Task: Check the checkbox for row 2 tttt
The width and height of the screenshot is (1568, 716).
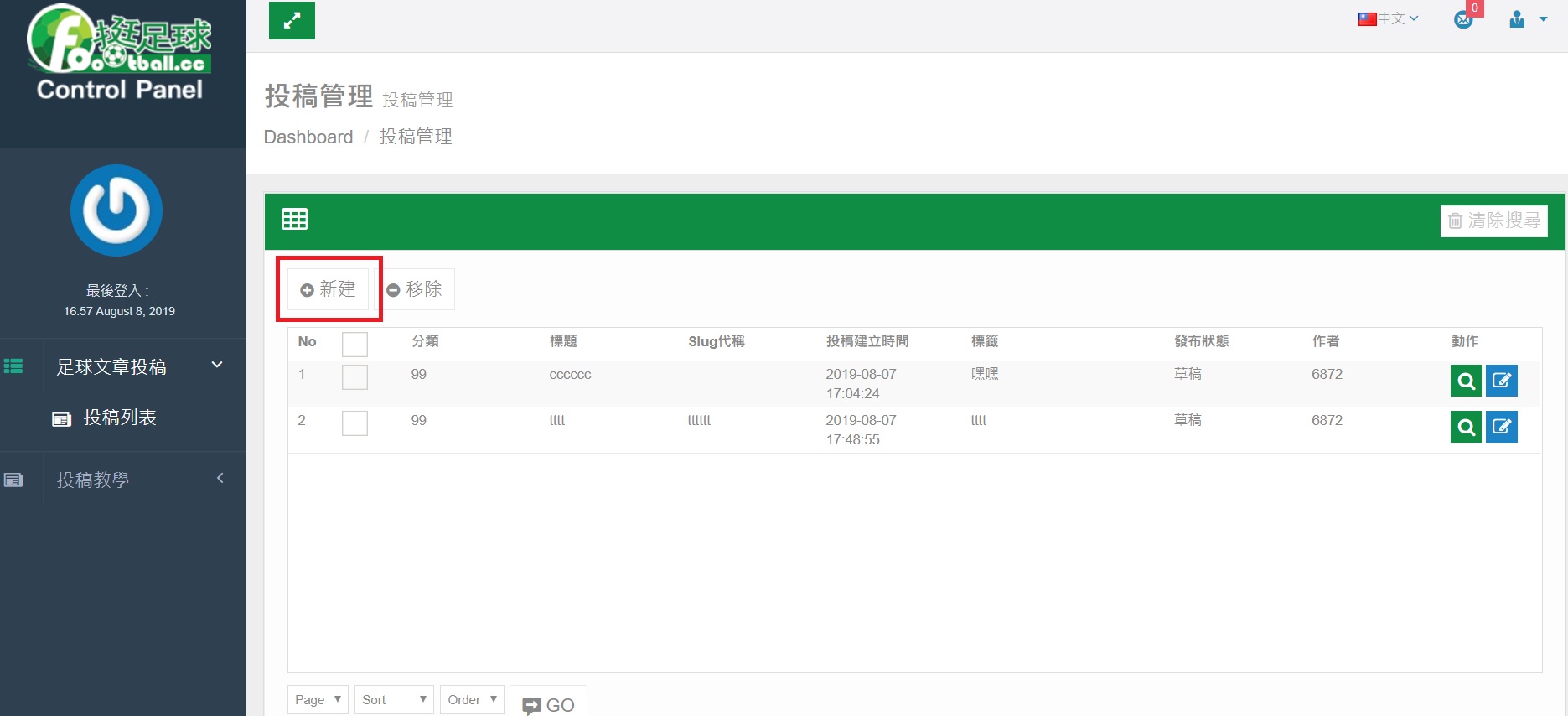Action: pos(354,423)
